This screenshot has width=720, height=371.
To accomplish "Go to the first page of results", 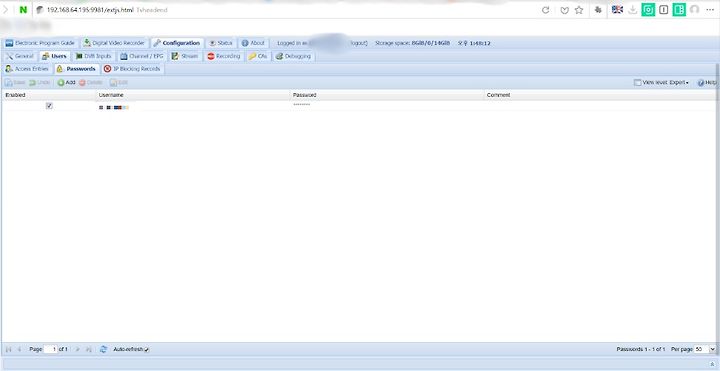I will click(x=9, y=349).
